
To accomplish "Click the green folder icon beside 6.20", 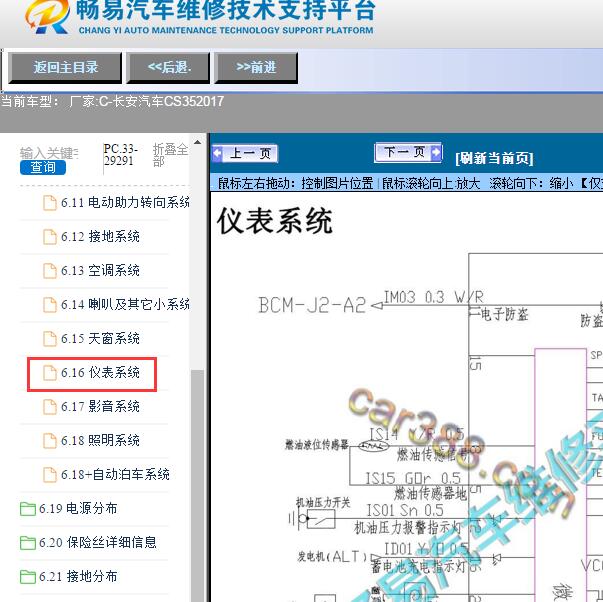I will click(28, 543).
